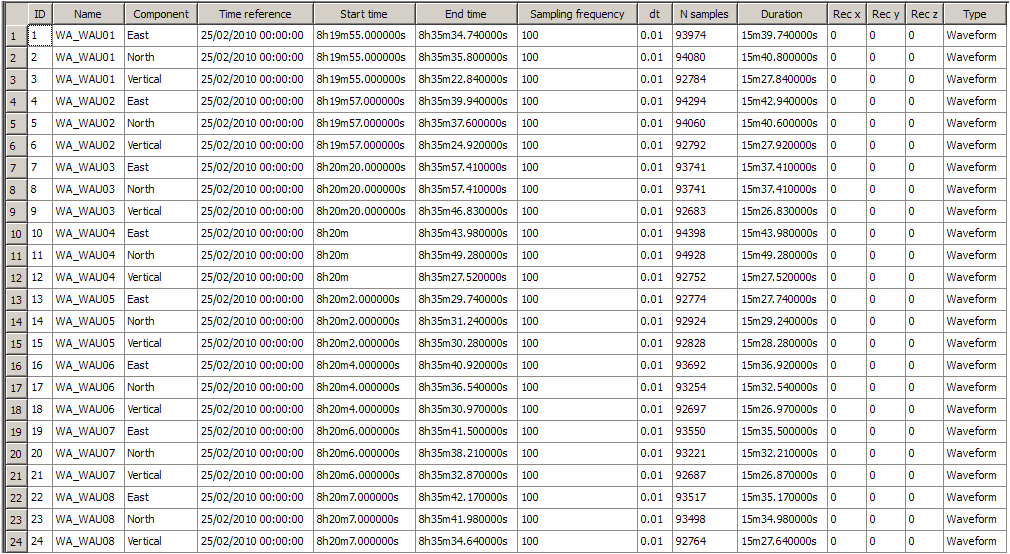Click the End time cell 8h35m49.280000s

[463, 255]
